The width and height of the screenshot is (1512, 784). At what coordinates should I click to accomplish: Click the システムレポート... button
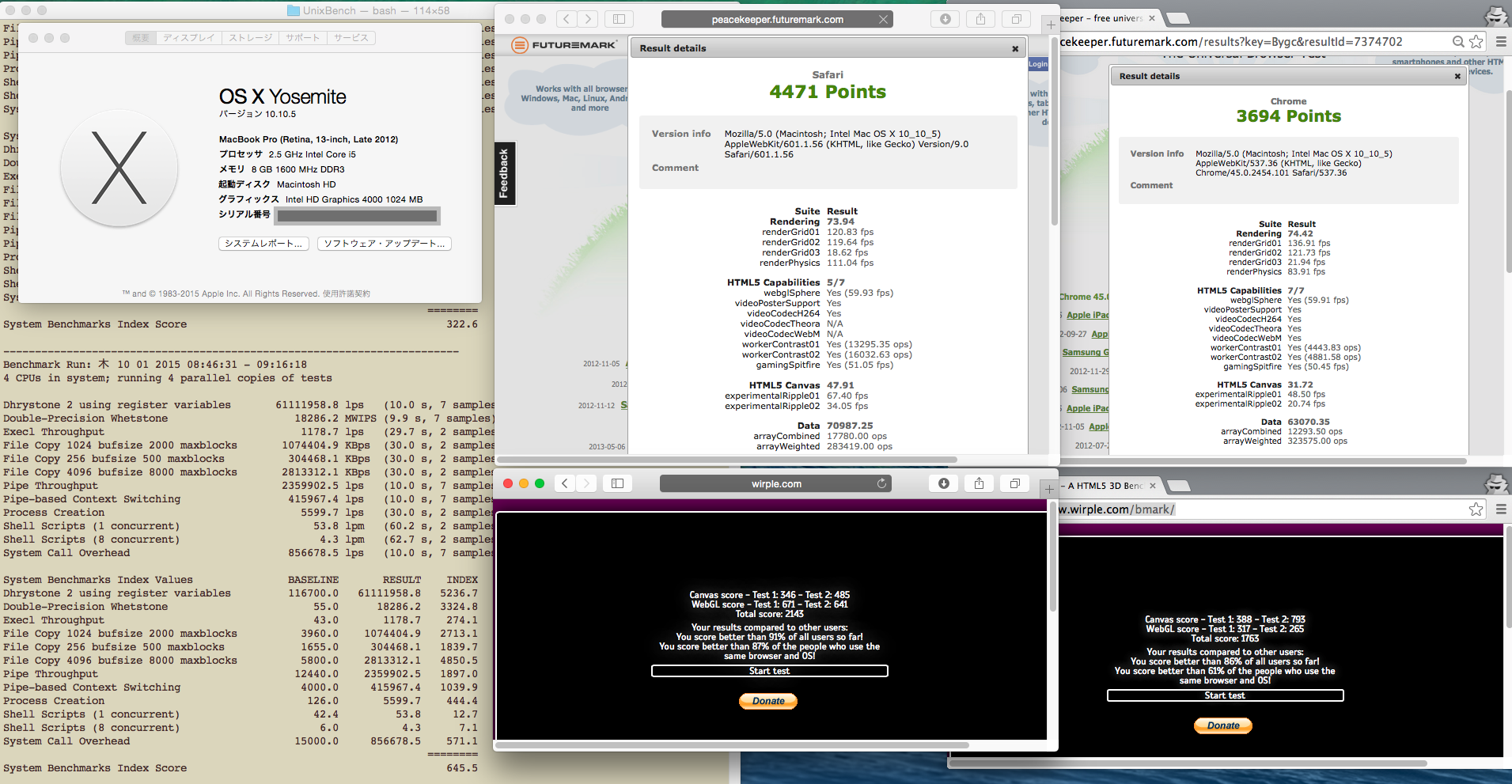[263, 244]
